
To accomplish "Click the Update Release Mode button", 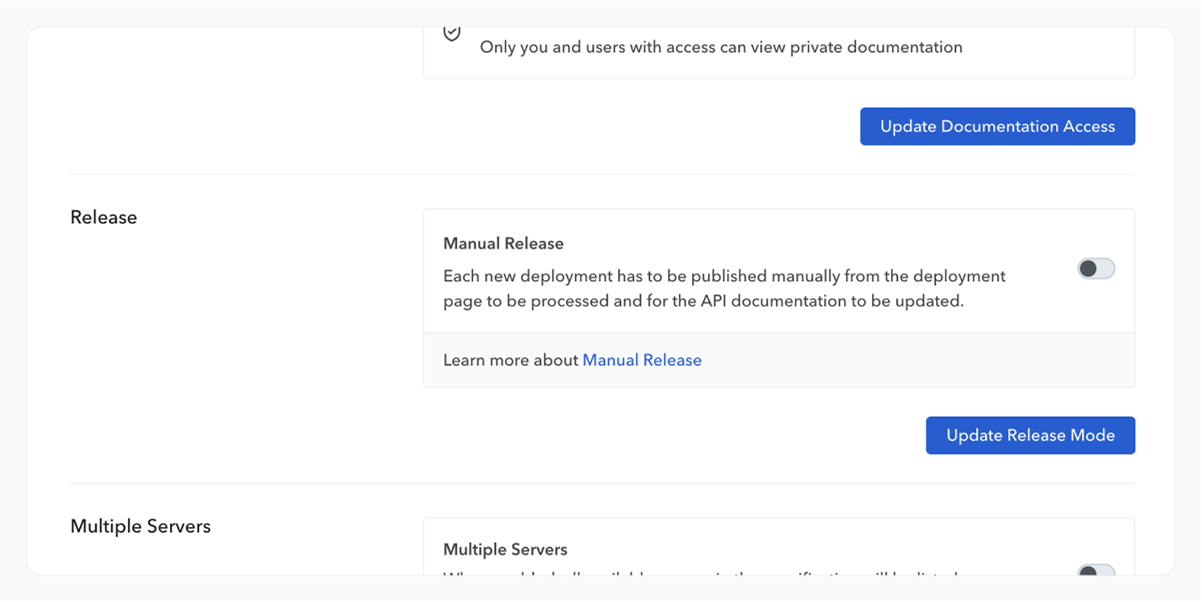I will pos(1030,436).
